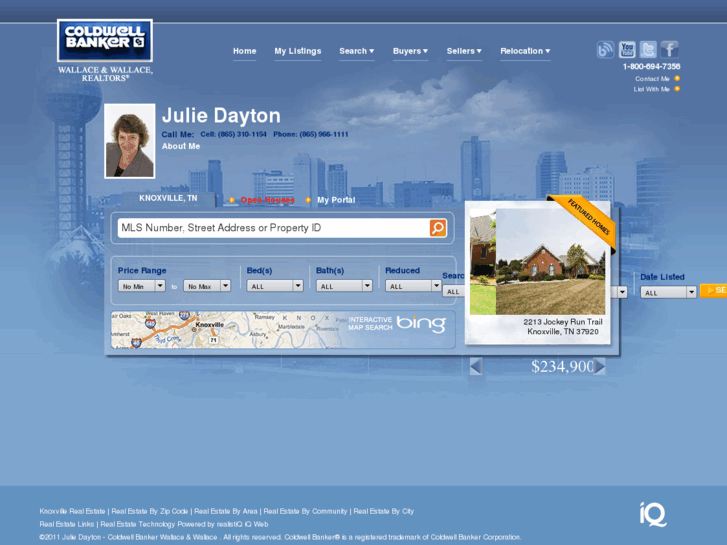Click the Cell: (865) 310-1154 number
Viewport: 727px width, 545px height.
(x=233, y=134)
